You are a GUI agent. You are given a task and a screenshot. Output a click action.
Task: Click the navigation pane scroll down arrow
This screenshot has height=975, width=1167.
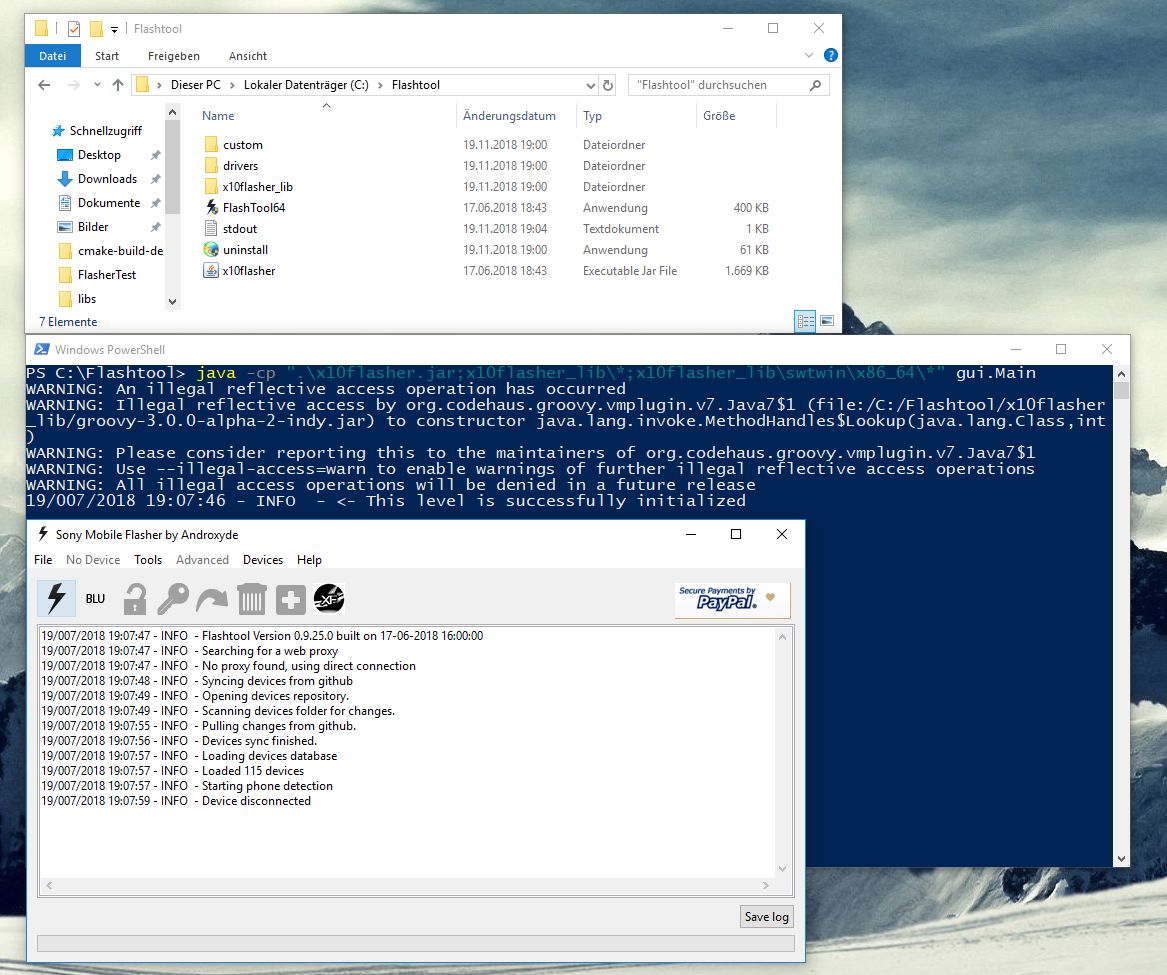(173, 301)
